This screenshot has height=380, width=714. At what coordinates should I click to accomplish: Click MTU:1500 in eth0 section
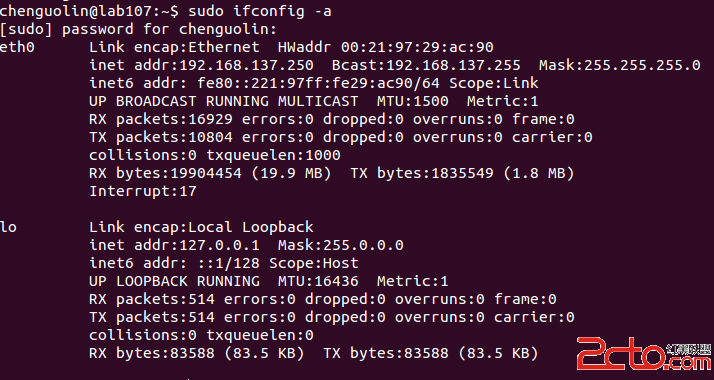(x=413, y=101)
